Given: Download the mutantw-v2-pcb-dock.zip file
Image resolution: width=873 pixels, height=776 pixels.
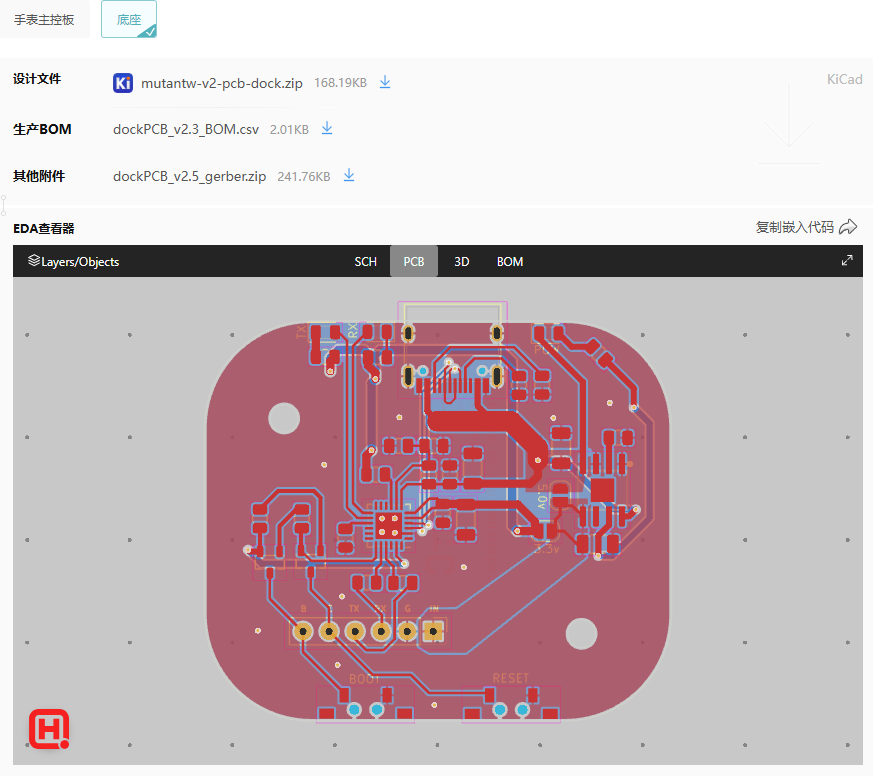Looking at the screenshot, I should pos(385,83).
